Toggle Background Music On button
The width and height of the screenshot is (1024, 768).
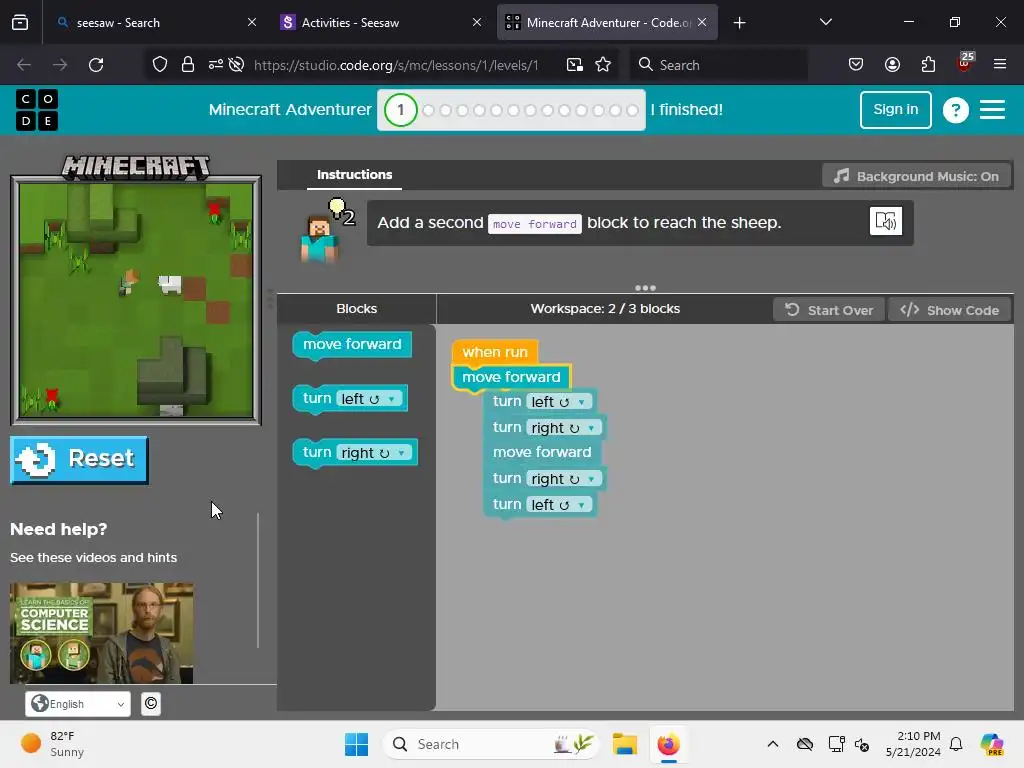(916, 176)
